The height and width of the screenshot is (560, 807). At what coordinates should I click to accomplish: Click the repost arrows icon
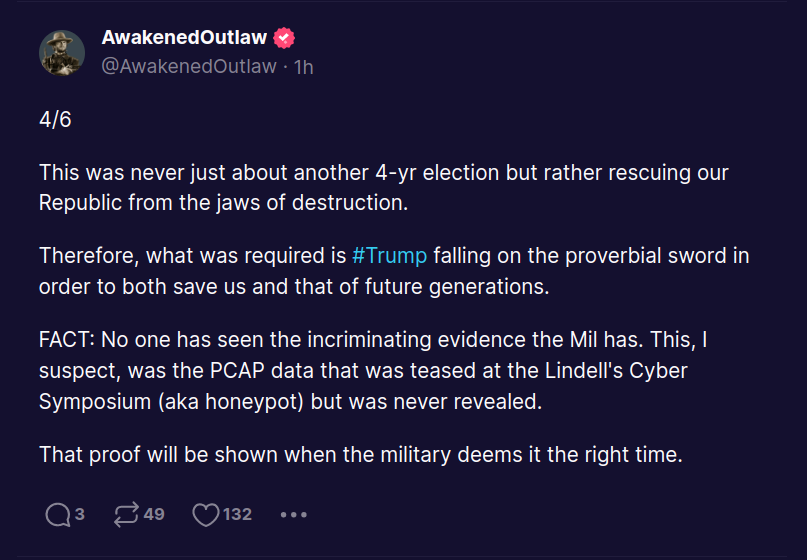pos(127,514)
